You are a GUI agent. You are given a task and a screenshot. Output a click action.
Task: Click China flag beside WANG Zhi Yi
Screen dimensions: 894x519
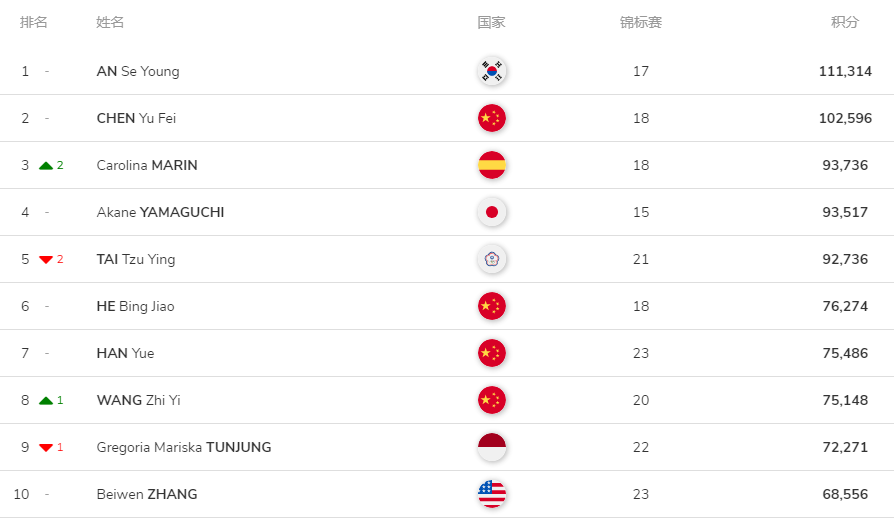491,400
